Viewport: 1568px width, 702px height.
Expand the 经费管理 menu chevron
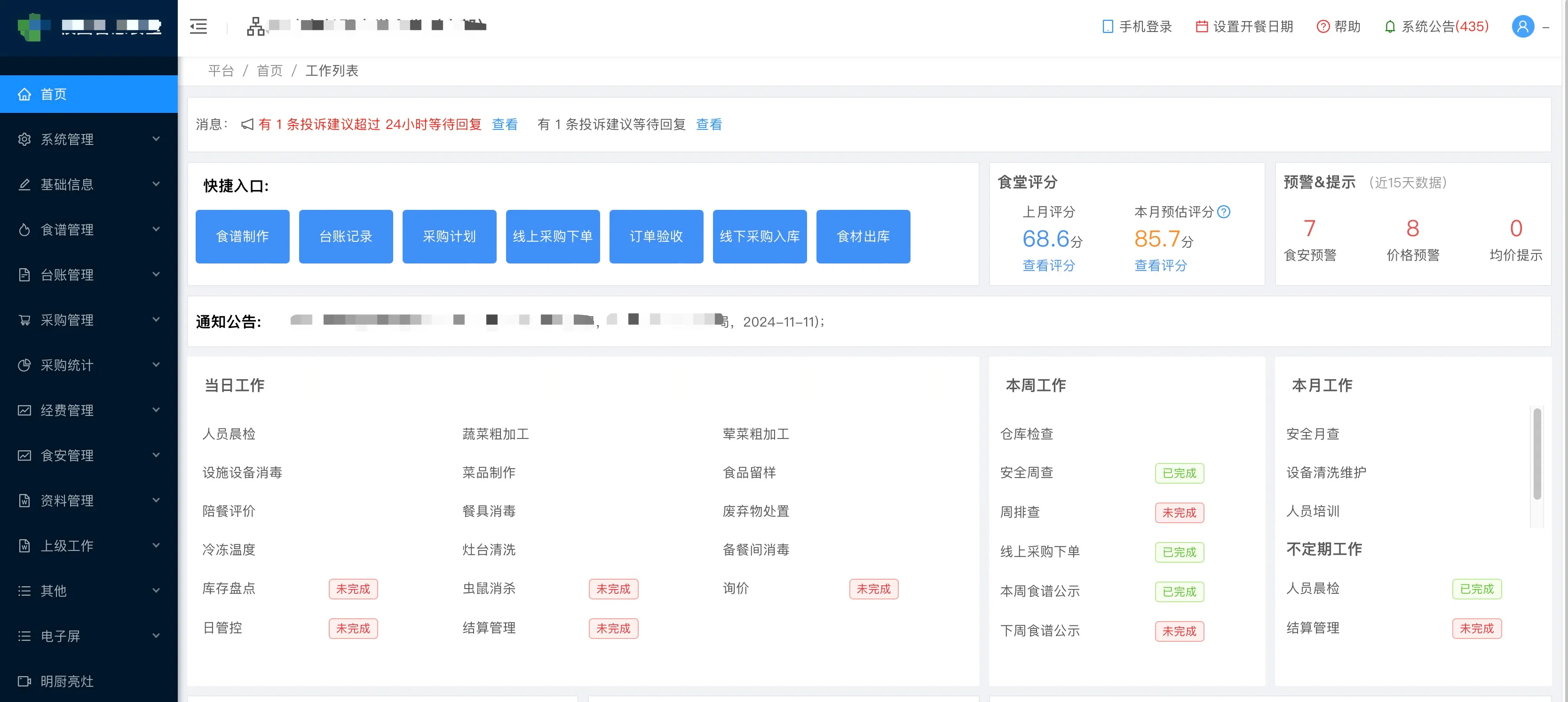157,410
